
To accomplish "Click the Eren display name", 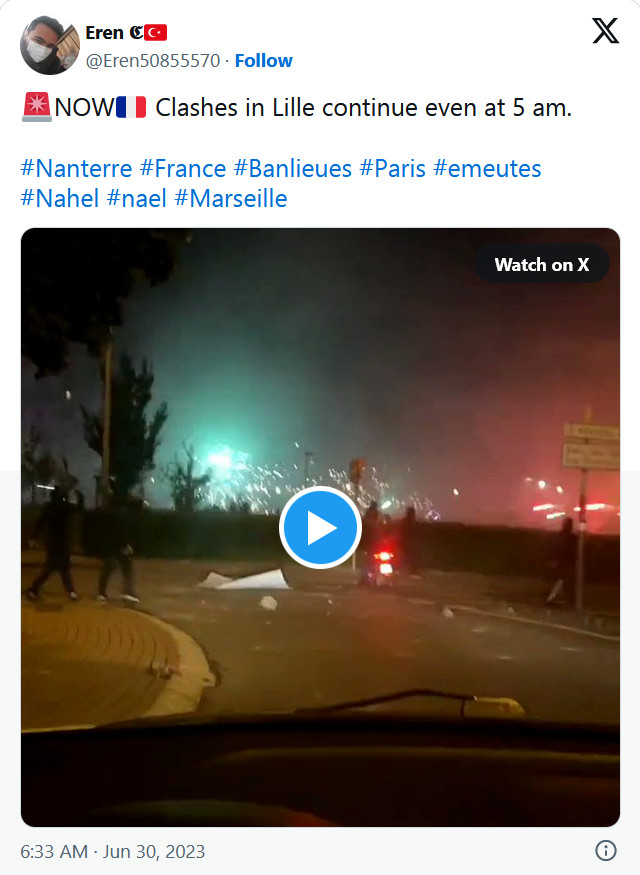I will point(104,32).
